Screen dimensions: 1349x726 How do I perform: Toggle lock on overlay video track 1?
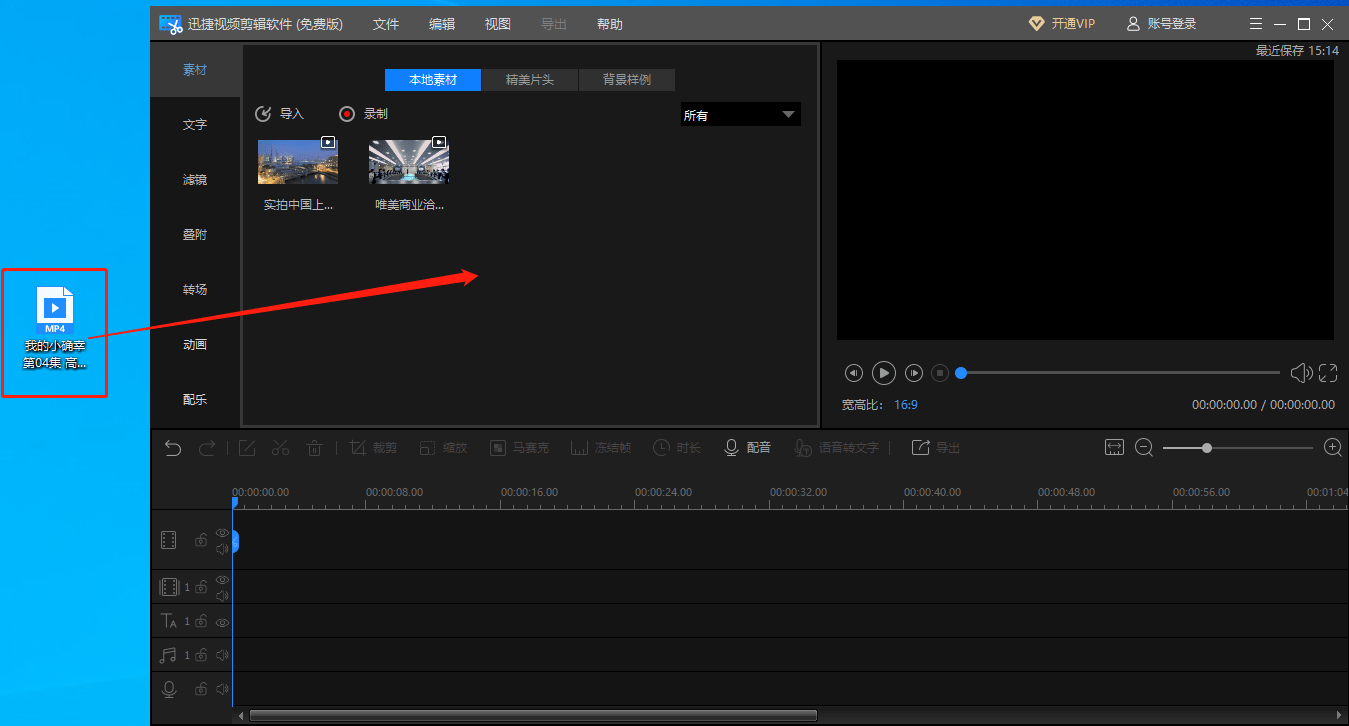(201, 588)
